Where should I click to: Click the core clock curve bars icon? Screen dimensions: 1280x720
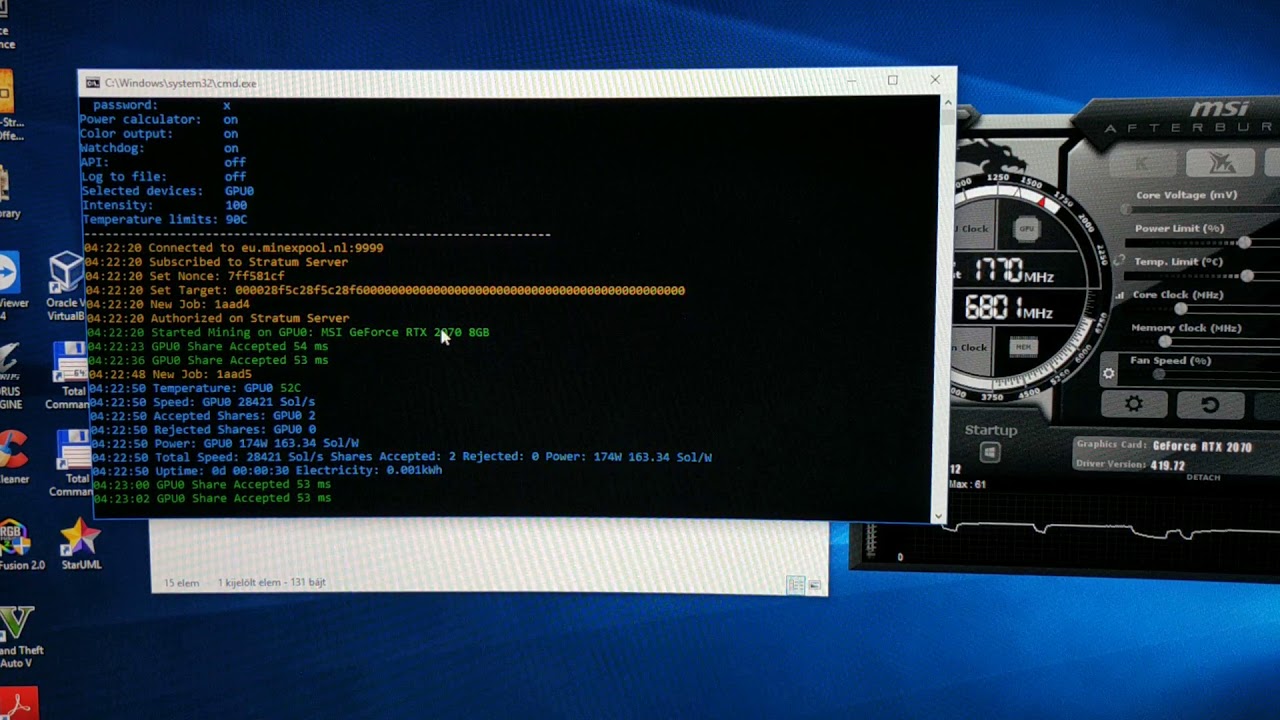point(1120,295)
